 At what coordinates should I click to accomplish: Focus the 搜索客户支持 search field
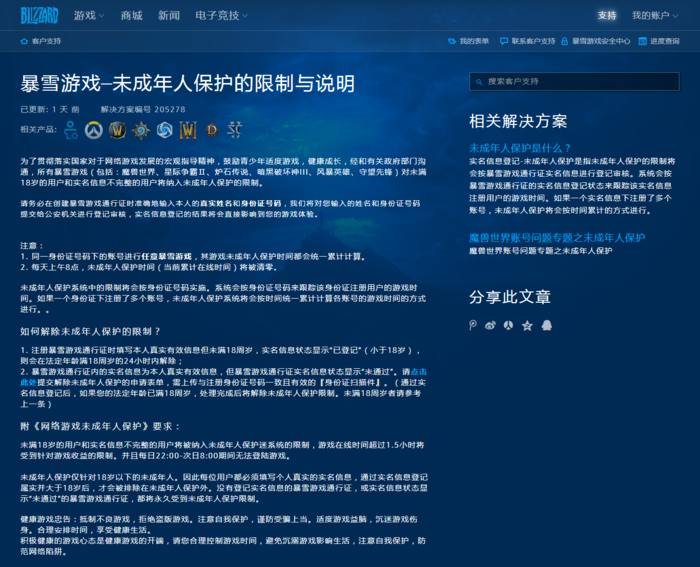(x=575, y=82)
